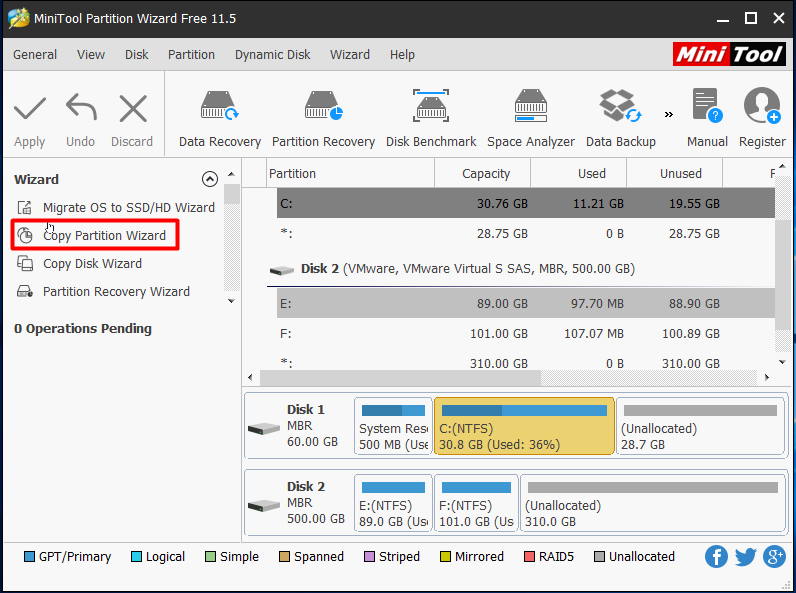Click the Undo arrow icon
The height and width of the screenshot is (593, 796).
pos(81,107)
